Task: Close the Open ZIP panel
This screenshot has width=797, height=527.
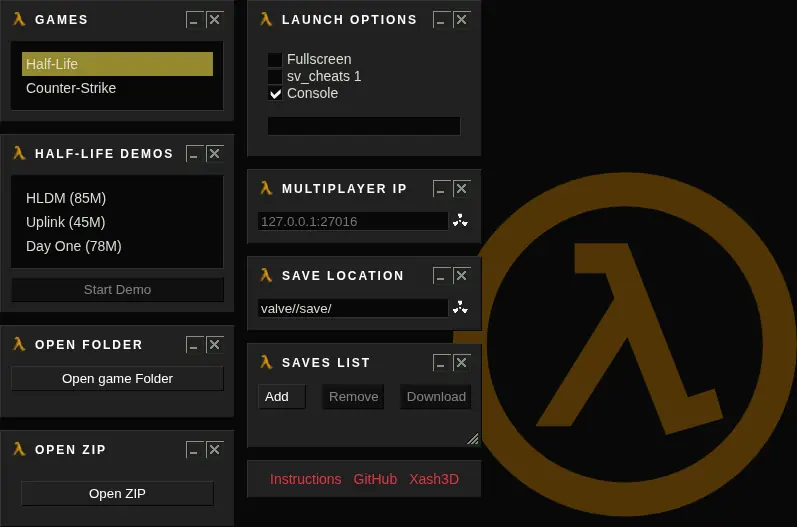Action: (215, 450)
